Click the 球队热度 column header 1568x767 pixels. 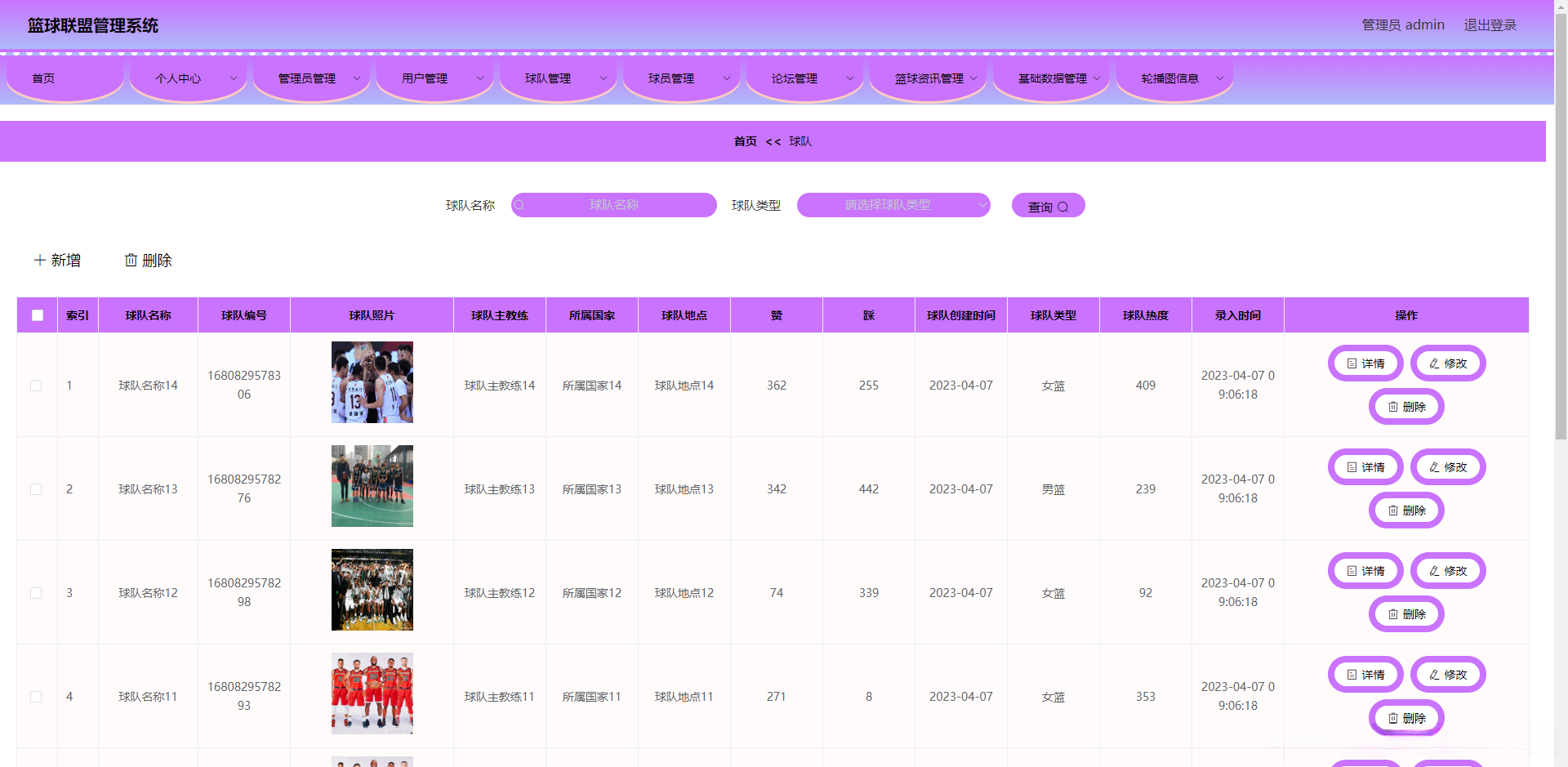click(1146, 315)
